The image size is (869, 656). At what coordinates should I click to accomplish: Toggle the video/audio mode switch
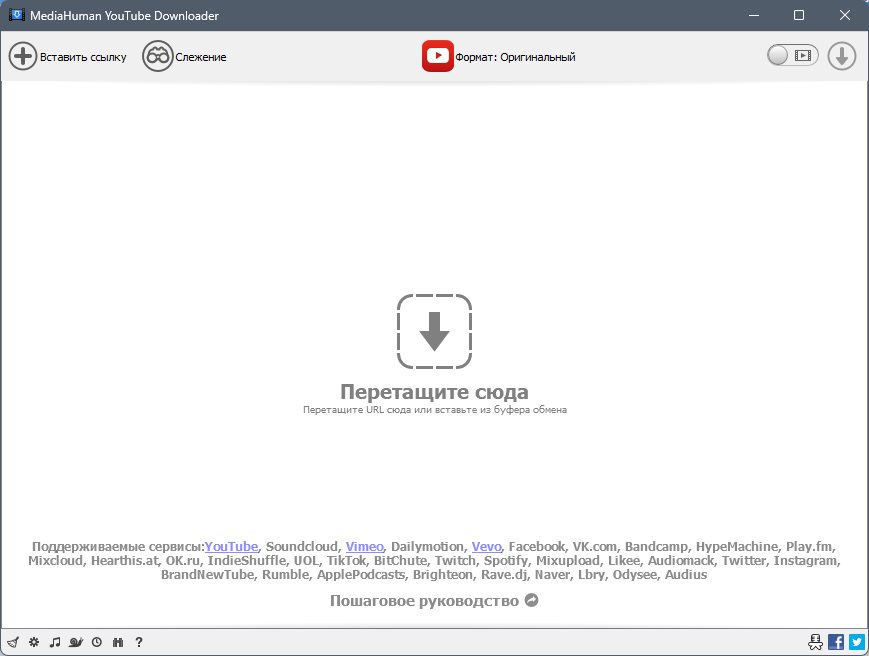(793, 55)
